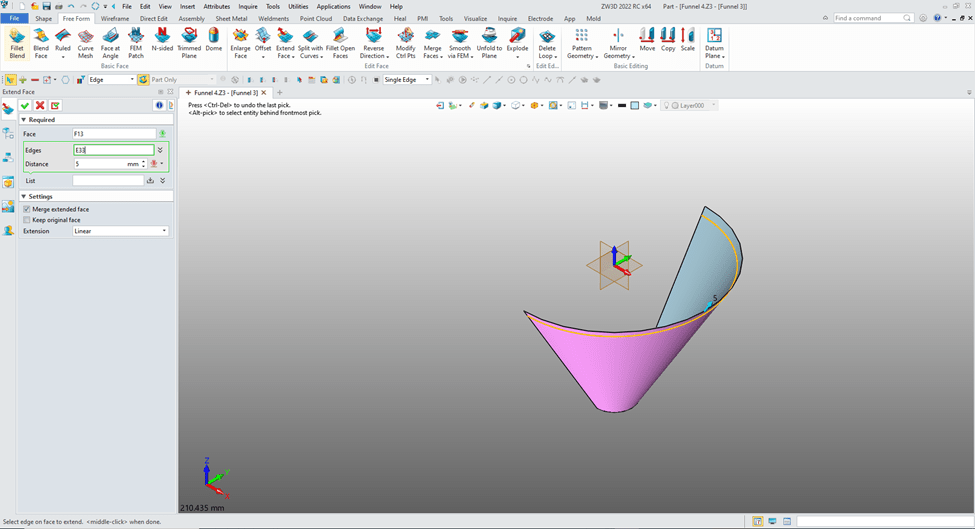Click the Scale tool in Basic Editing
The height and width of the screenshot is (529, 975).
point(688,40)
